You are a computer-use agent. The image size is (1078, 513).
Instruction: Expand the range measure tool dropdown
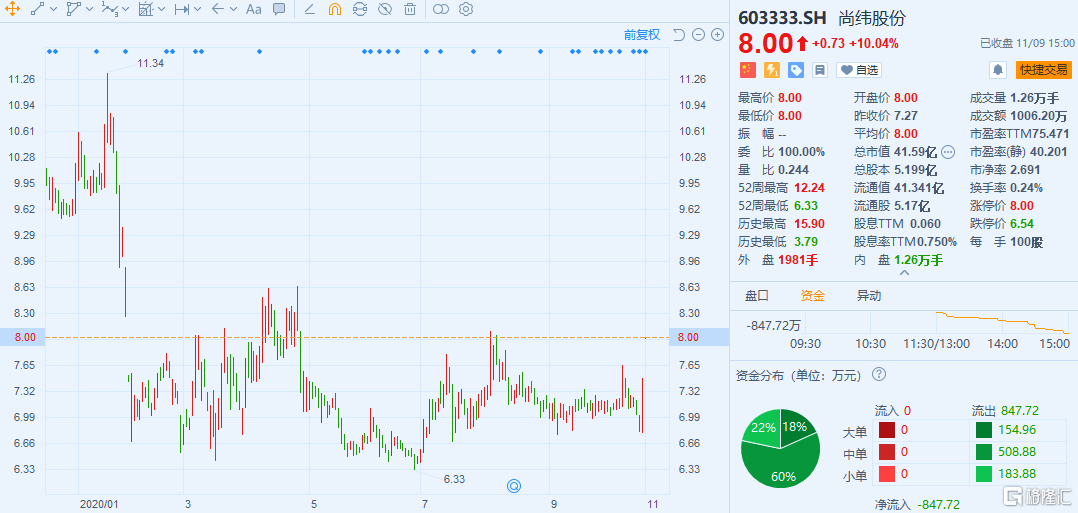(x=198, y=10)
